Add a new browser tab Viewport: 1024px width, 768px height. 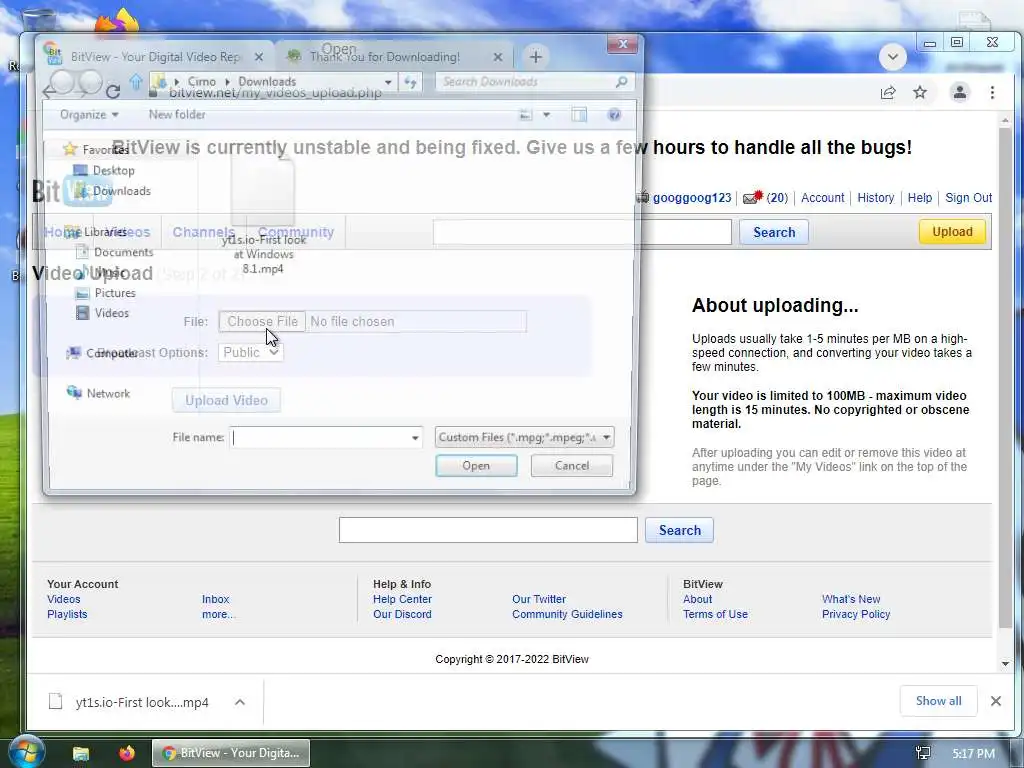[x=536, y=57]
